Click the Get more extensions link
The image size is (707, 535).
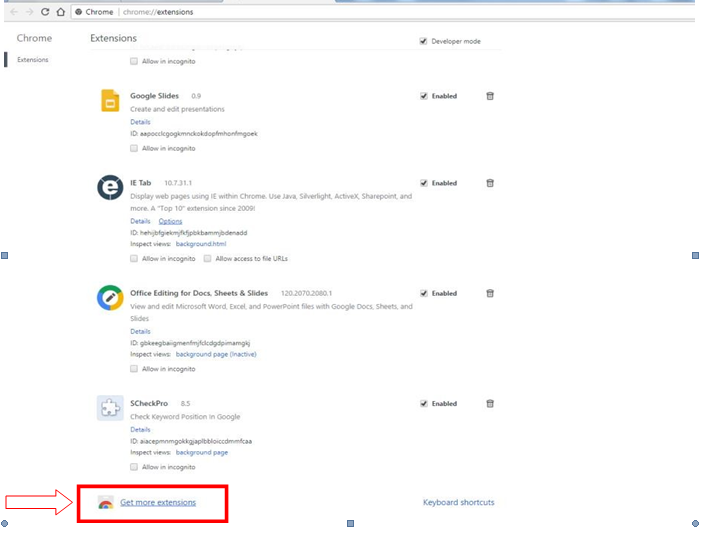tap(158, 503)
